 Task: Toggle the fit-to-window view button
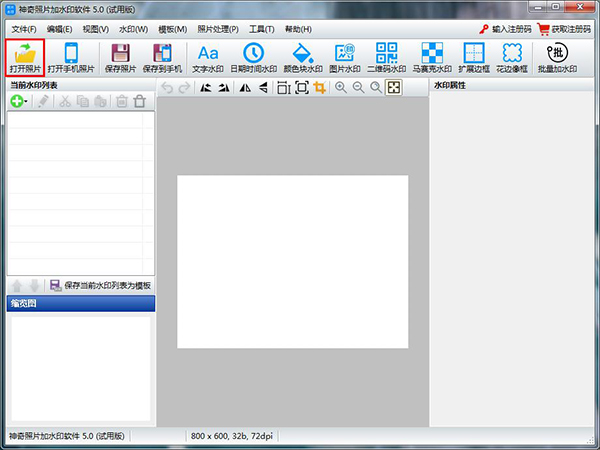[394, 88]
